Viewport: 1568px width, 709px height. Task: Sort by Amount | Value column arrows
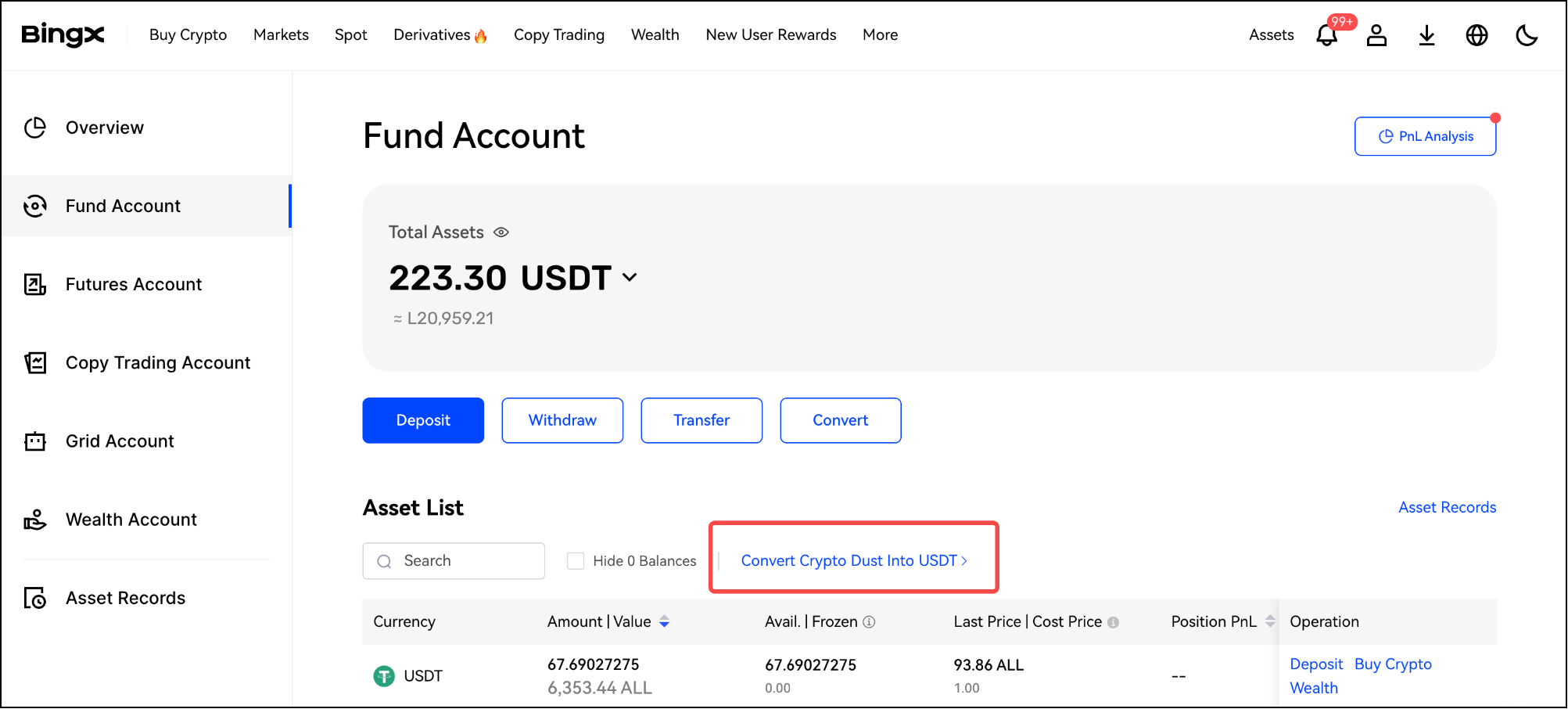pos(664,621)
